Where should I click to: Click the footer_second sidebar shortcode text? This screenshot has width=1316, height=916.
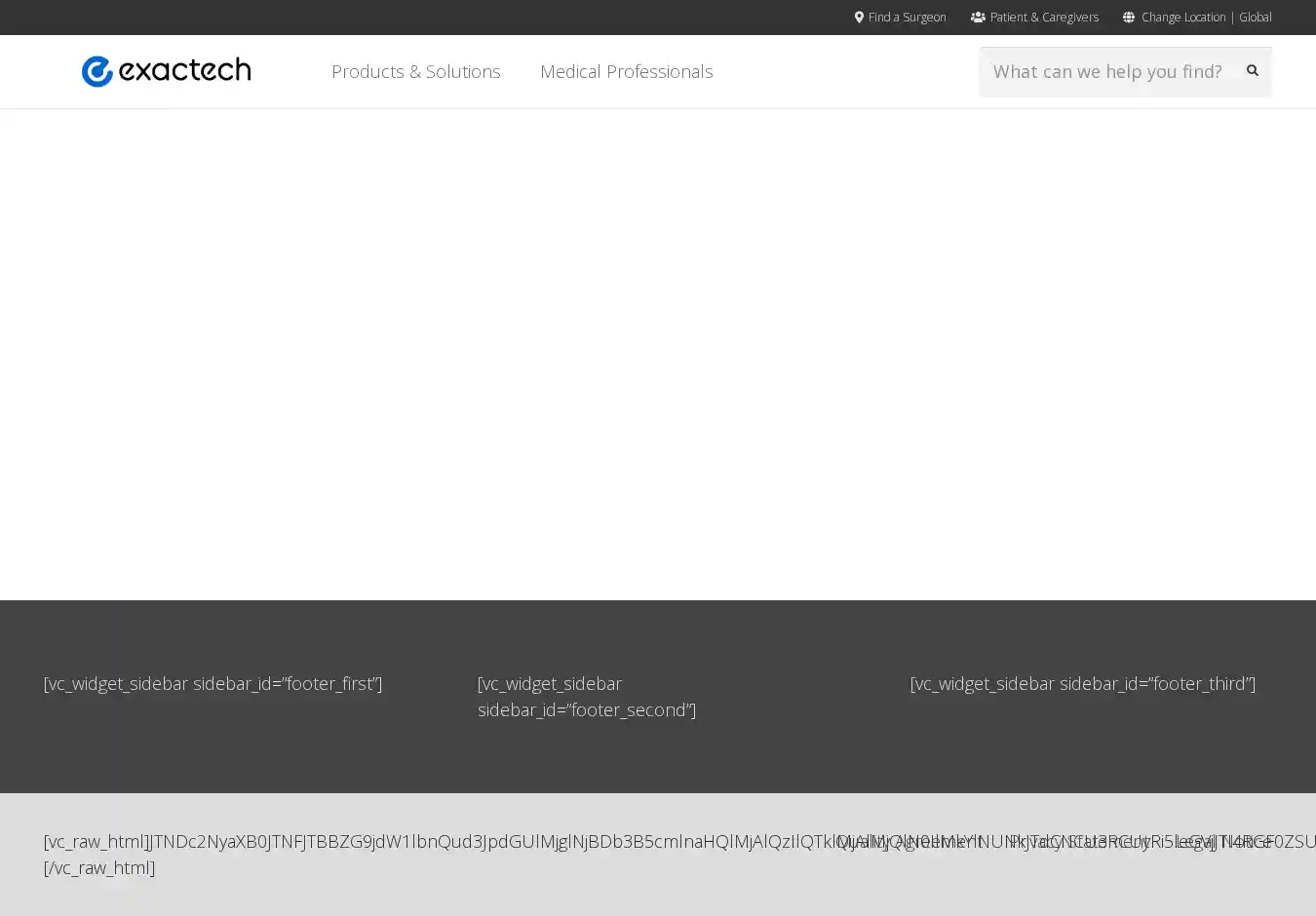click(x=586, y=697)
